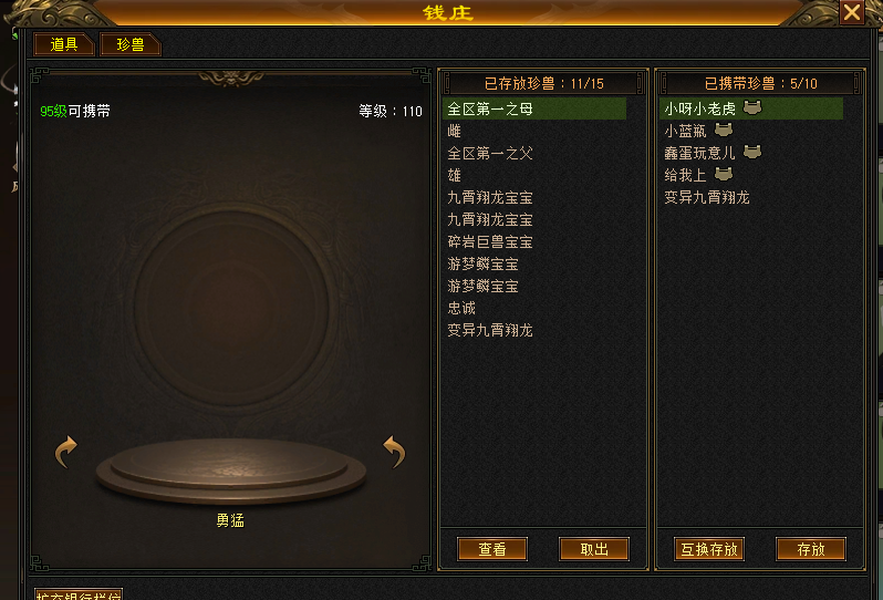Click the icon beside 小呀小老虎
Screen dimensions: 883x600
click(x=752, y=108)
